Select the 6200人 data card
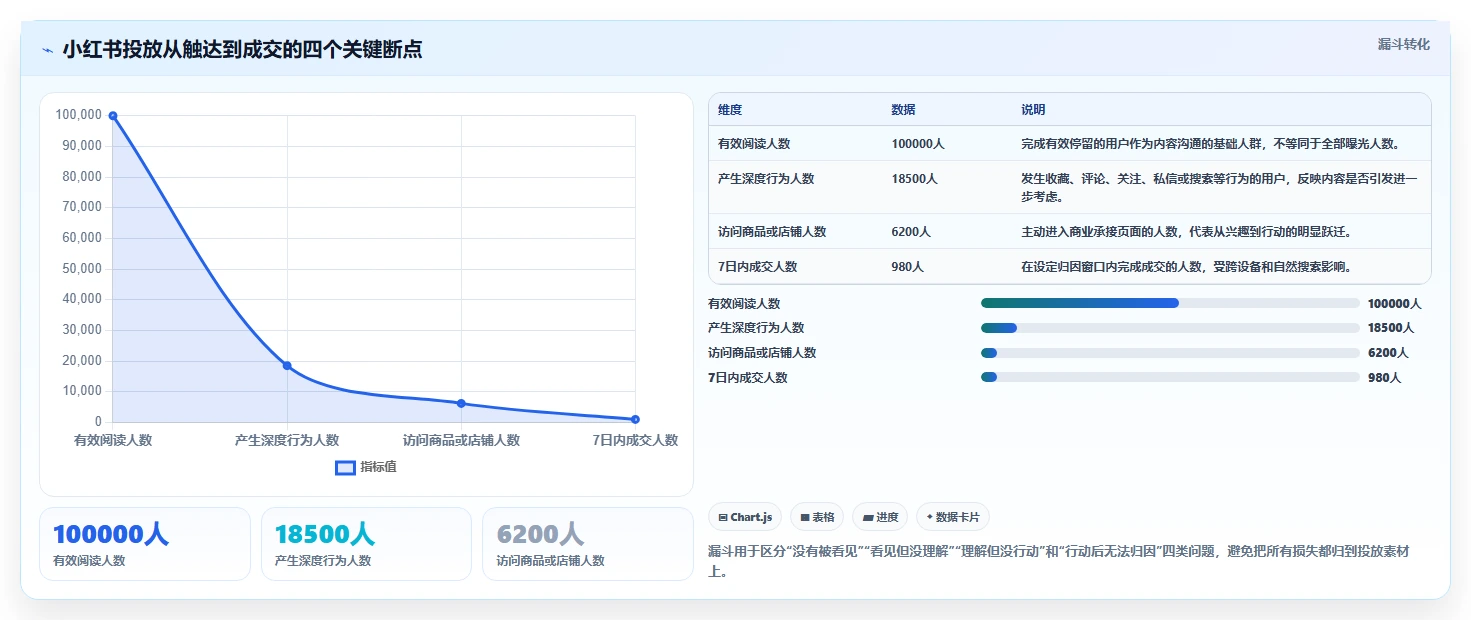This screenshot has height=620, width=1471. [x=588, y=544]
